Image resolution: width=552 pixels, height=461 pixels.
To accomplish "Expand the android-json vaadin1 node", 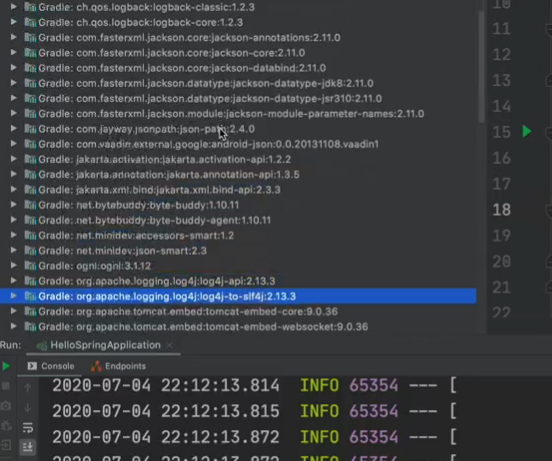I will (x=13, y=144).
